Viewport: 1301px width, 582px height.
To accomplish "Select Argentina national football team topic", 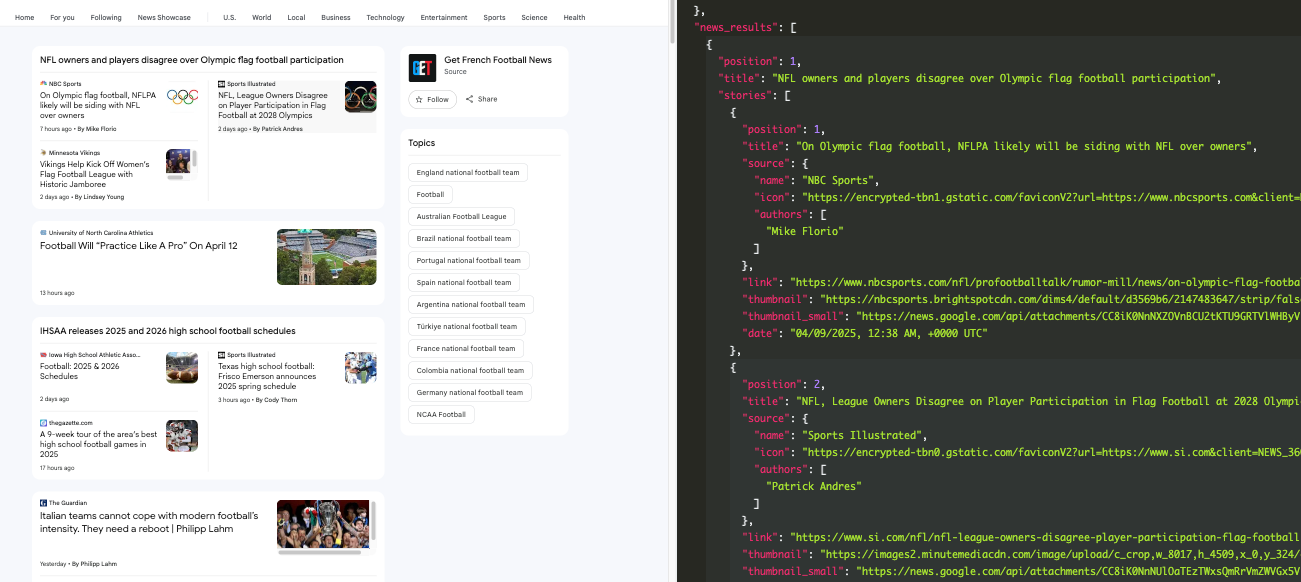I will (471, 304).
